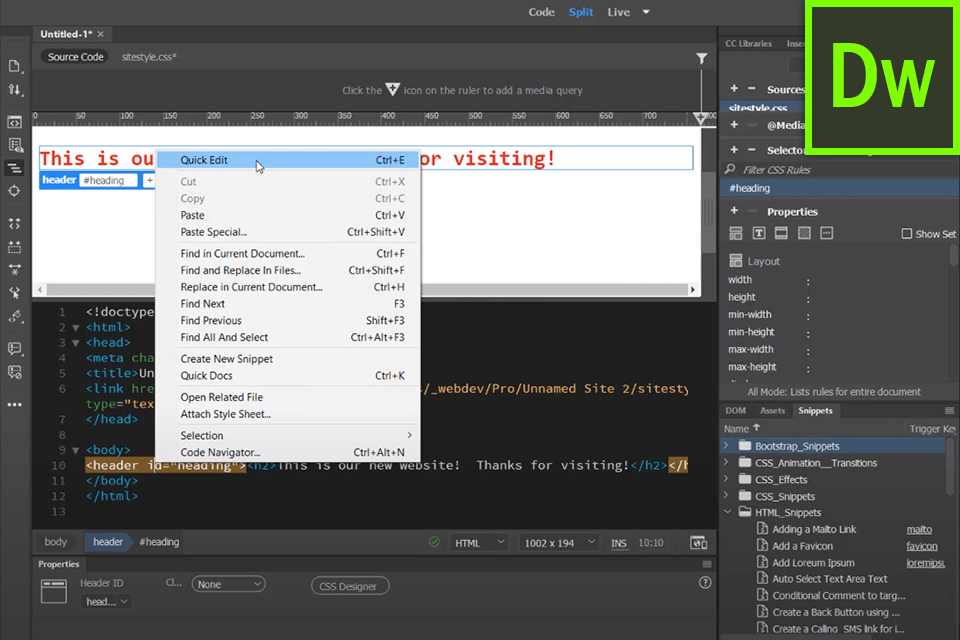Image resolution: width=960 pixels, height=640 pixels.
Task: Click the malto trigger key link
Action: [919, 529]
